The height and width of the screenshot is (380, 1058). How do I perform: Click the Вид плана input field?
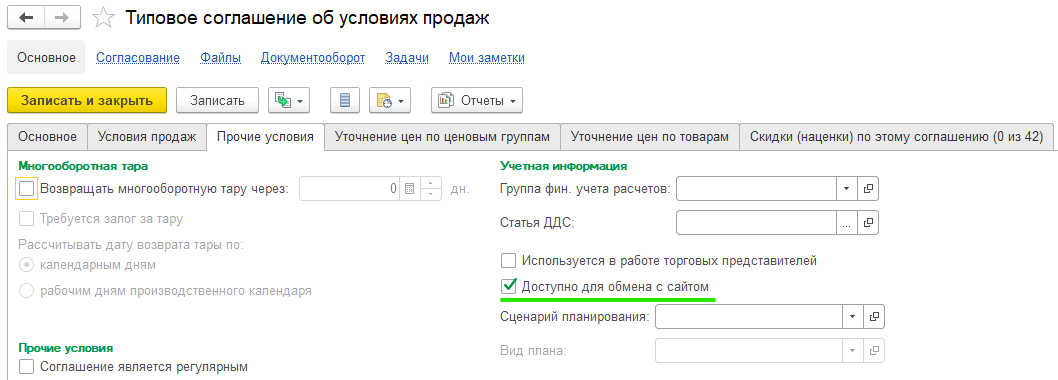[x=749, y=350]
